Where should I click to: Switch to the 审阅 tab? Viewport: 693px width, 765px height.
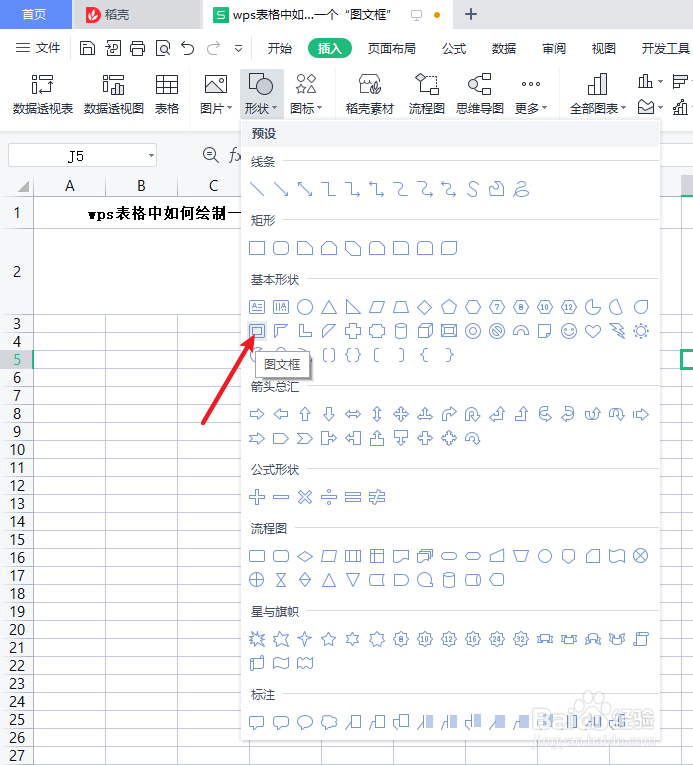(x=554, y=48)
